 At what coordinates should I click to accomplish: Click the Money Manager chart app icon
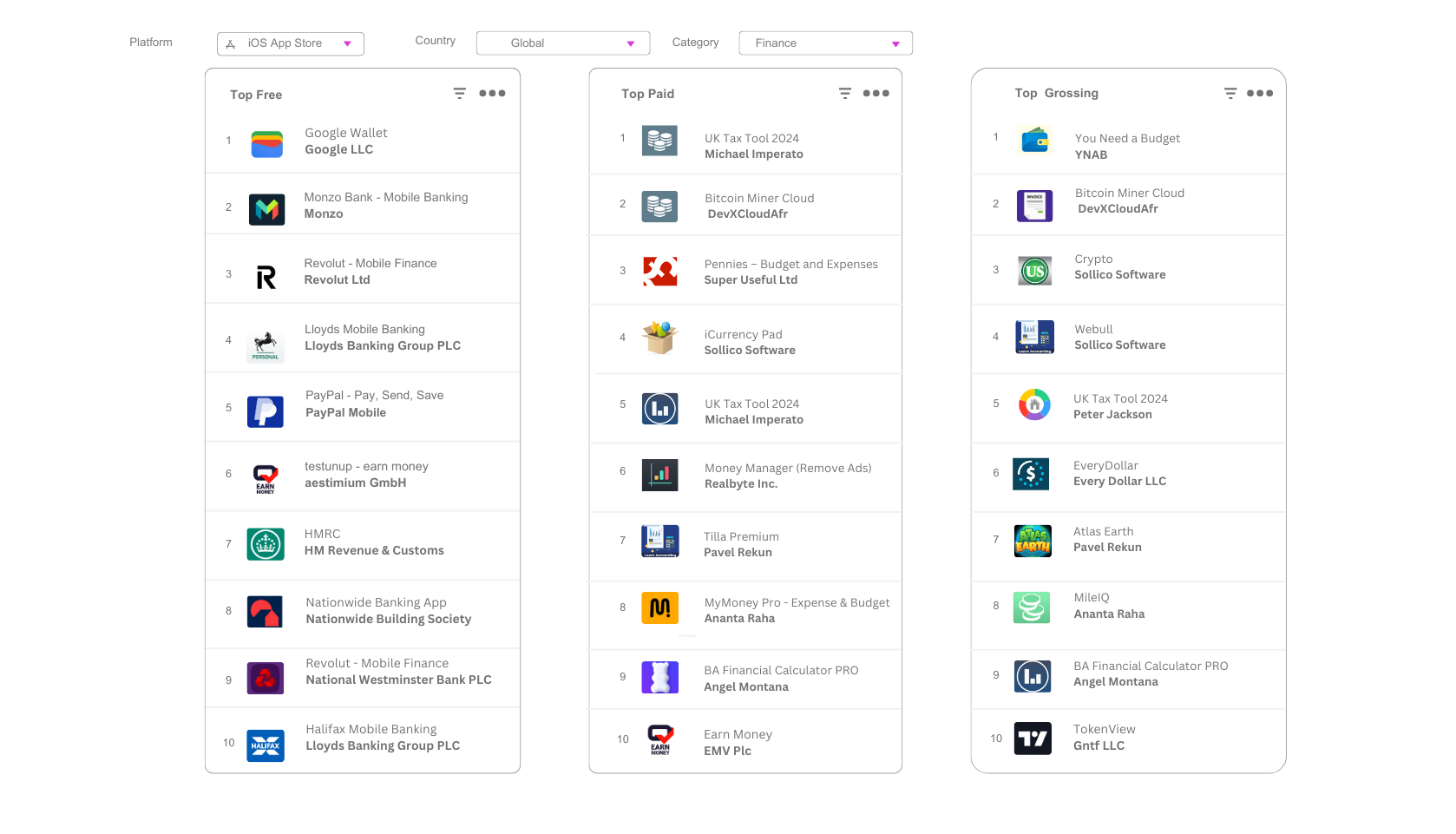[660, 475]
